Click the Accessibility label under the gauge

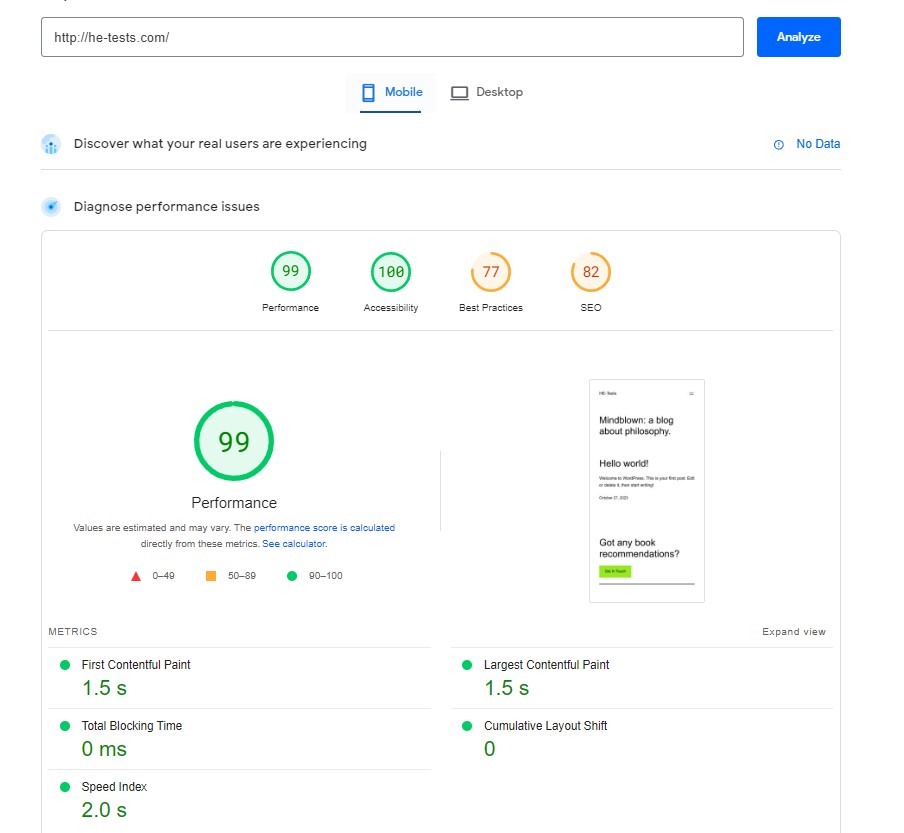pyautogui.click(x=391, y=308)
